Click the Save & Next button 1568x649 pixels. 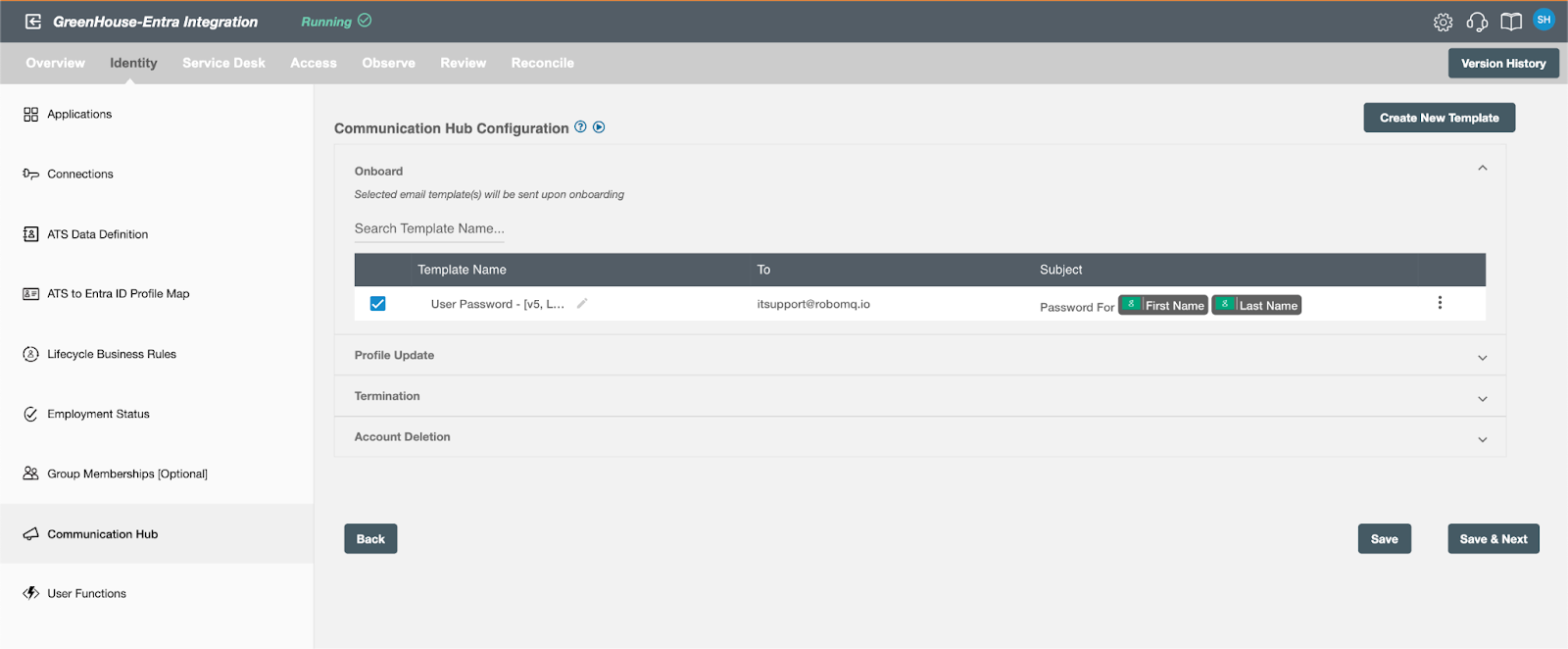click(1494, 539)
